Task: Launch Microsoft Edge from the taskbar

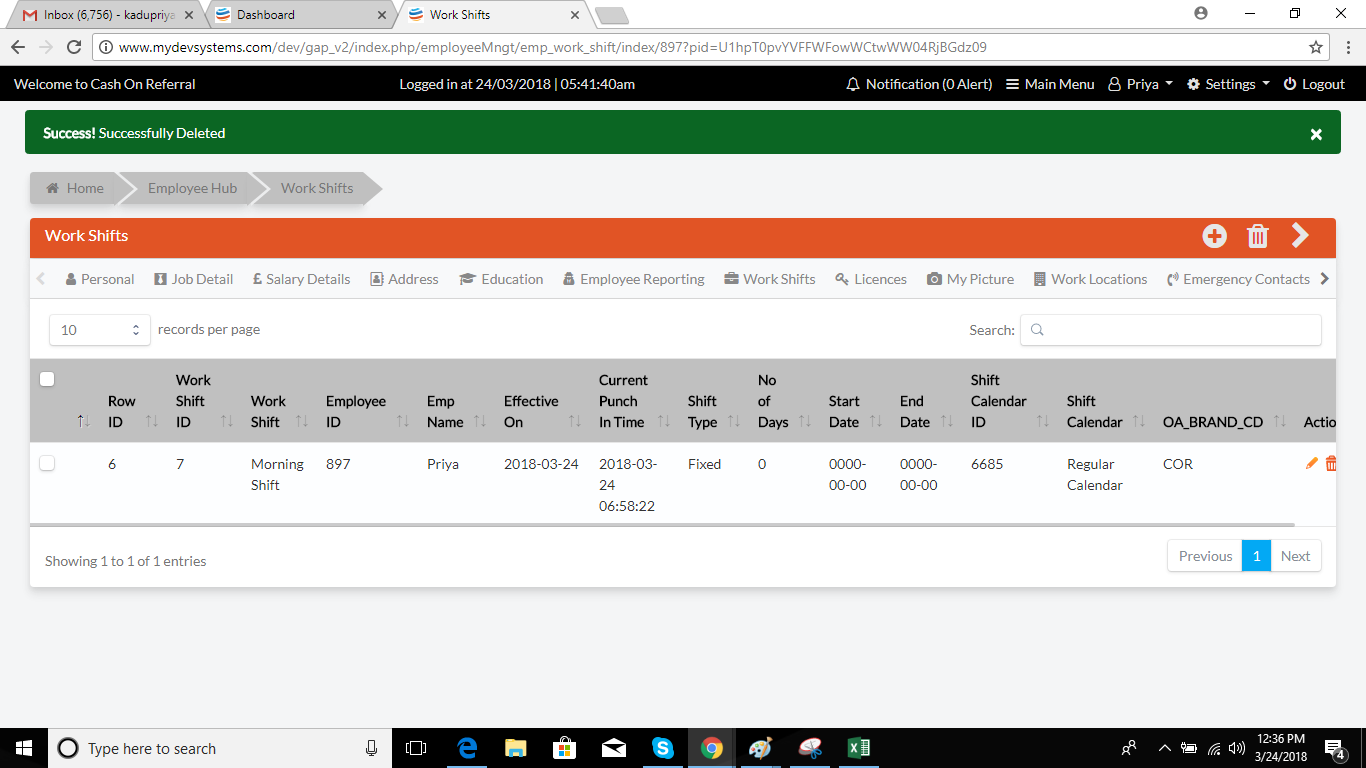Action: pos(467,748)
